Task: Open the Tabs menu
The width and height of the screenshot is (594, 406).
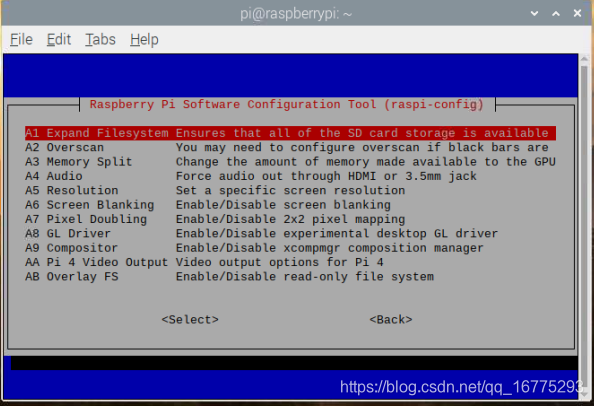Action: tap(100, 39)
